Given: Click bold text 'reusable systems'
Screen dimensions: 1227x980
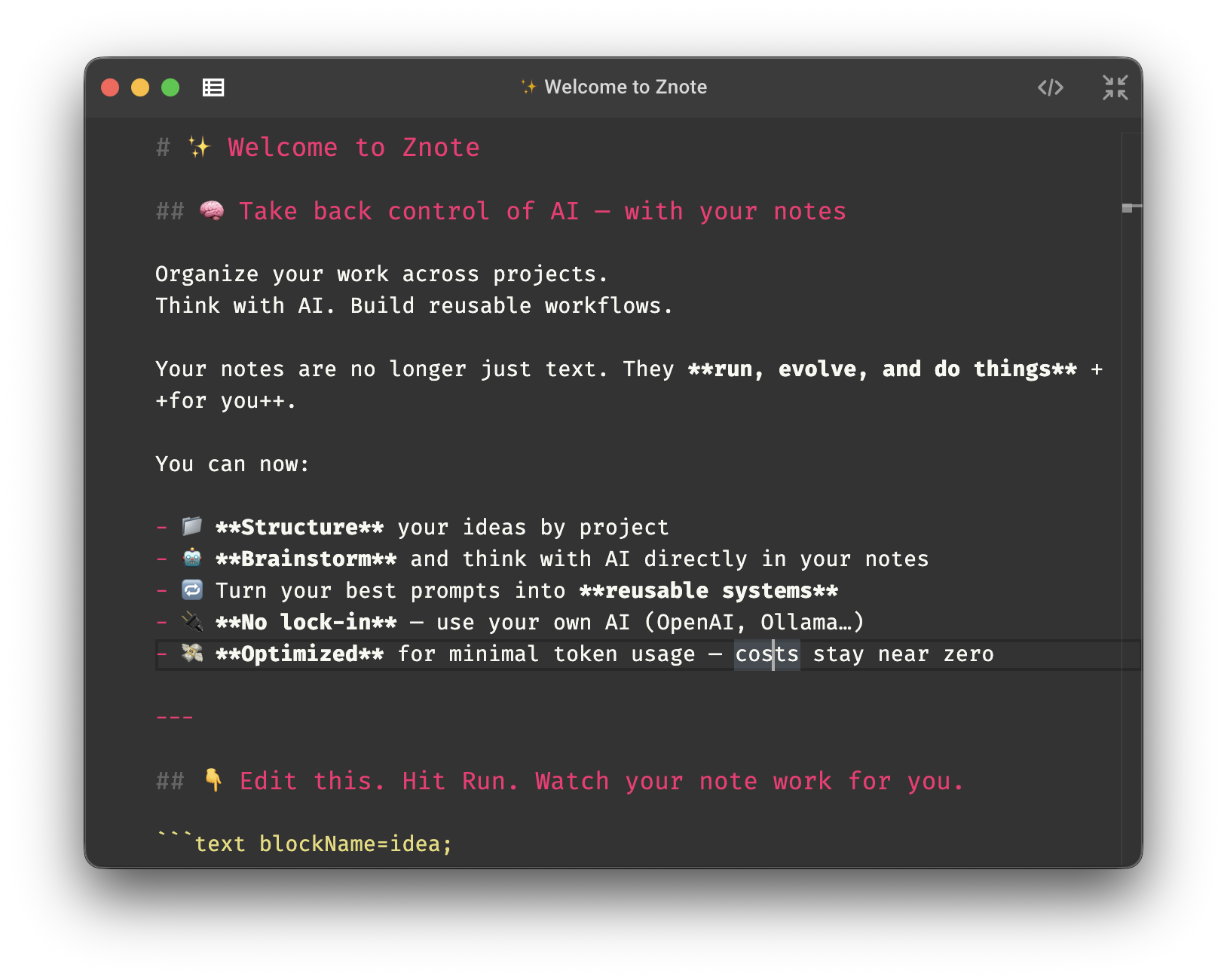Looking at the screenshot, I should coord(708,590).
